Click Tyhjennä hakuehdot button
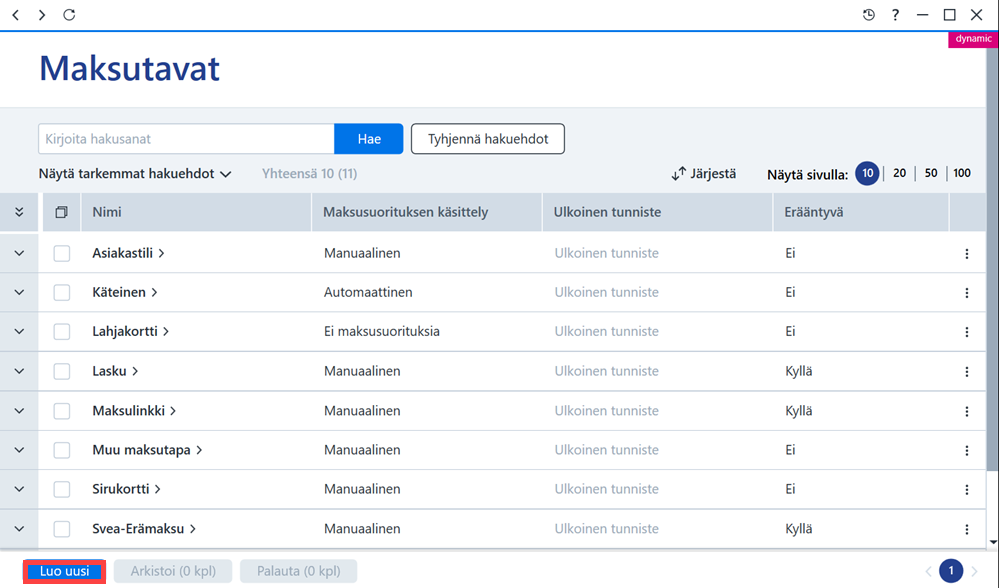Viewport: 999px width, 588px height. 488,139
